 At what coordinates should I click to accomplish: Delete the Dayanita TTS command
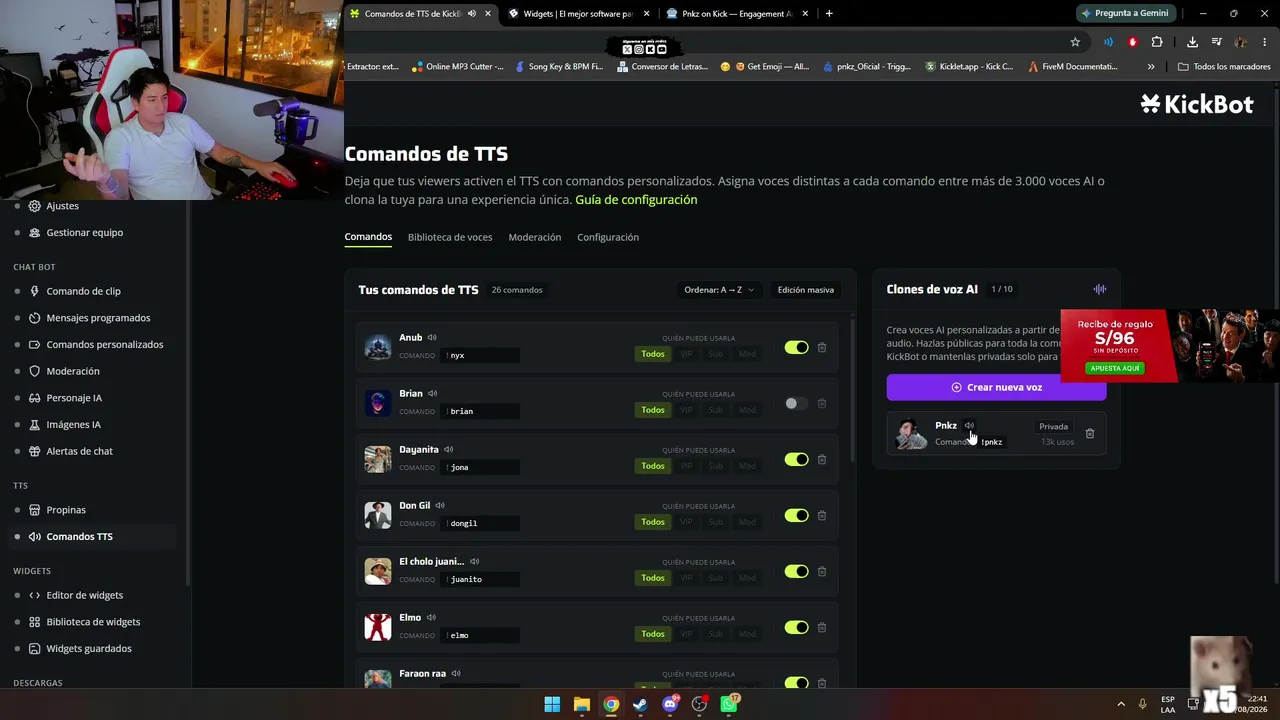pos(822,459)
